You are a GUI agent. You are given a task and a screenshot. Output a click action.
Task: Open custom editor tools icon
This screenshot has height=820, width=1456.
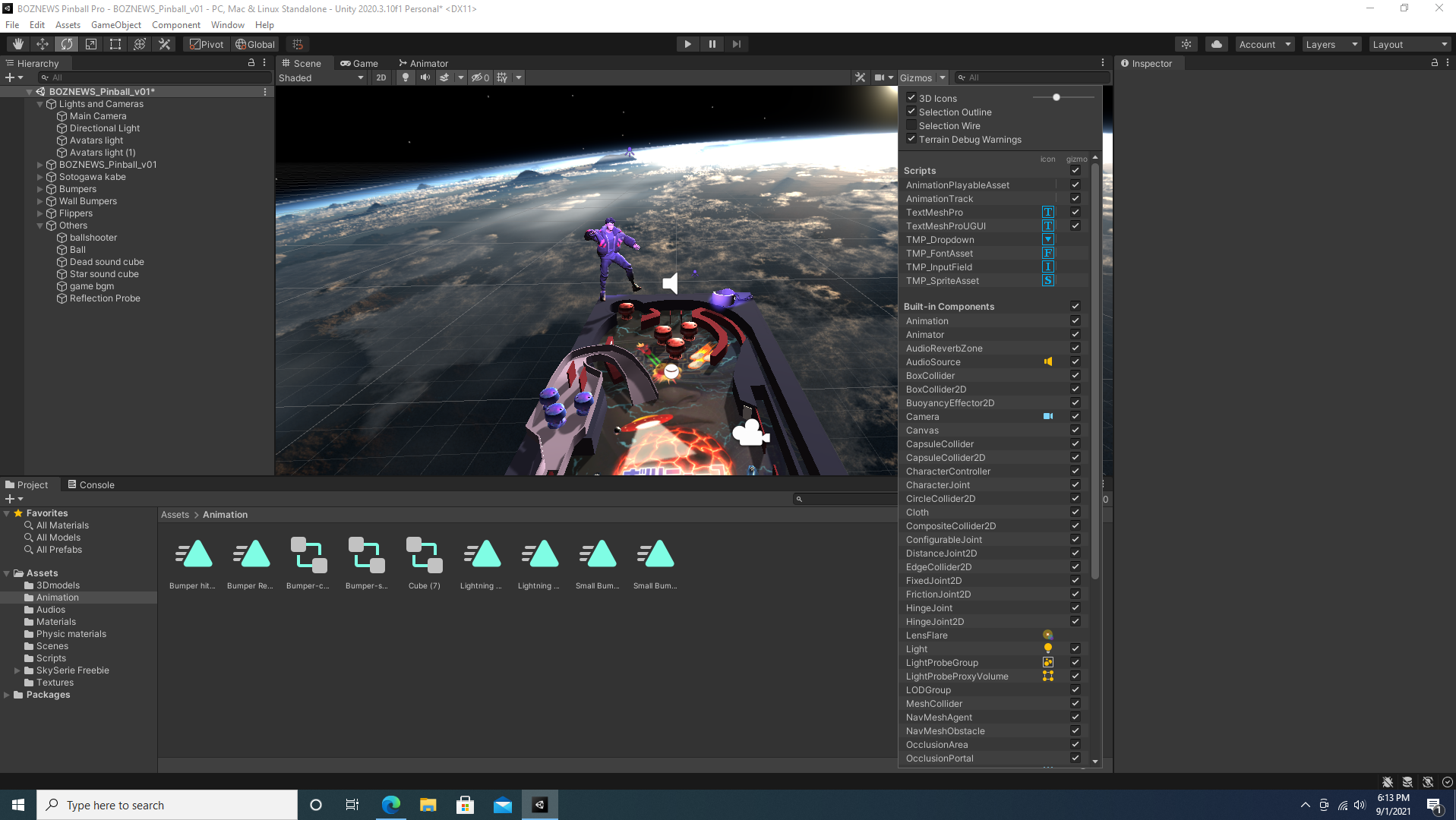pyautogui.click(x=164, y=44)
